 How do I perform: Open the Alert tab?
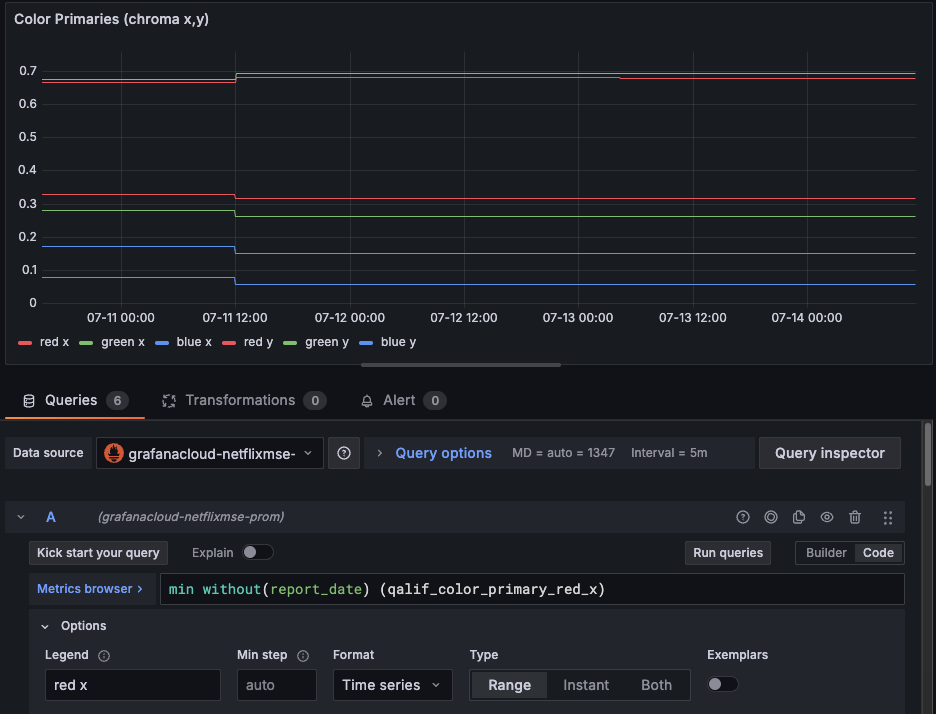[x=404, y=401]
